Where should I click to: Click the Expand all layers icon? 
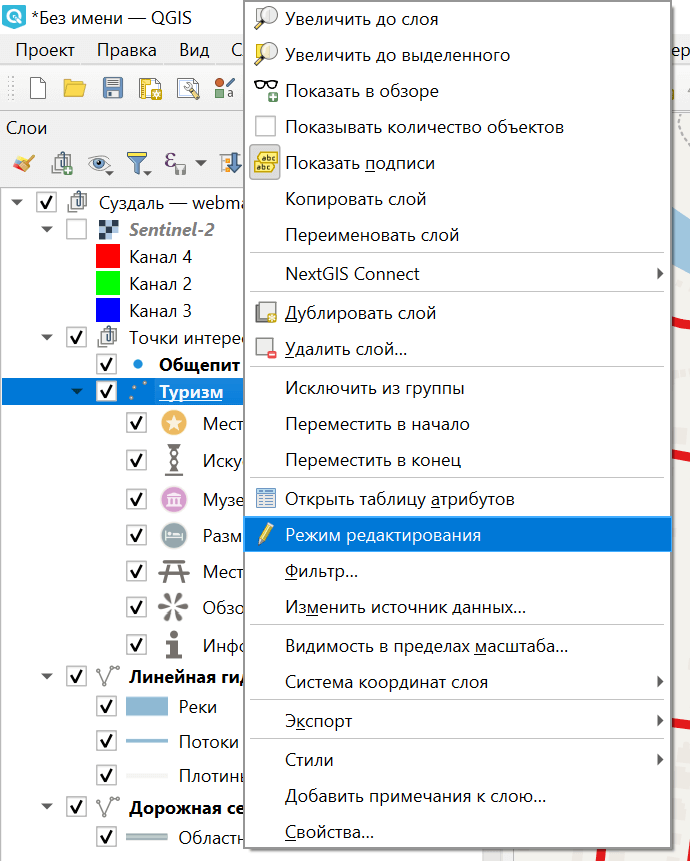[232, 163]
